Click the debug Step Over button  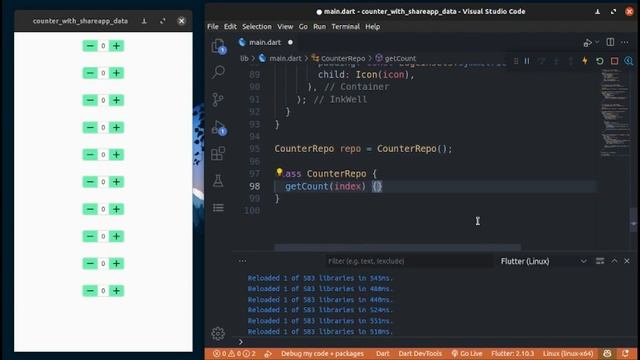click(x=542, y=61)
